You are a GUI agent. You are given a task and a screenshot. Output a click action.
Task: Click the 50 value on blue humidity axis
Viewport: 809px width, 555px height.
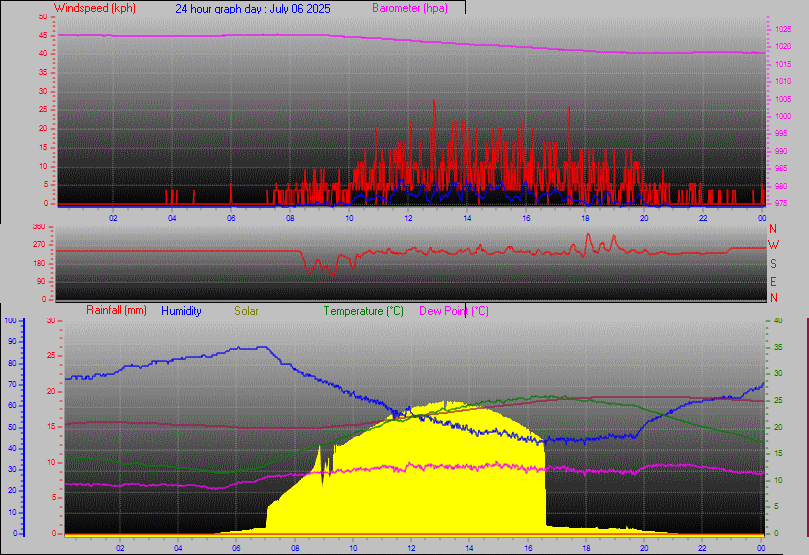(x=12, y=427)
